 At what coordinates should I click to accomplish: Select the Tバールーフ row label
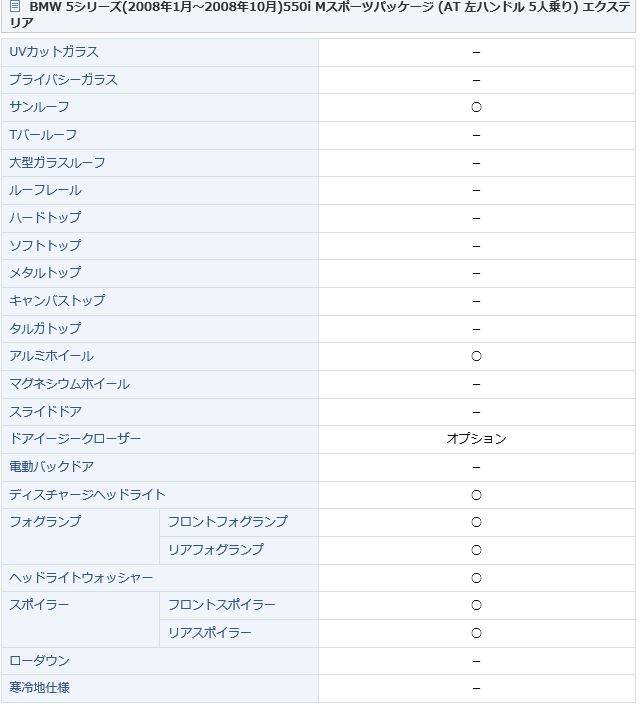[43, 135]
